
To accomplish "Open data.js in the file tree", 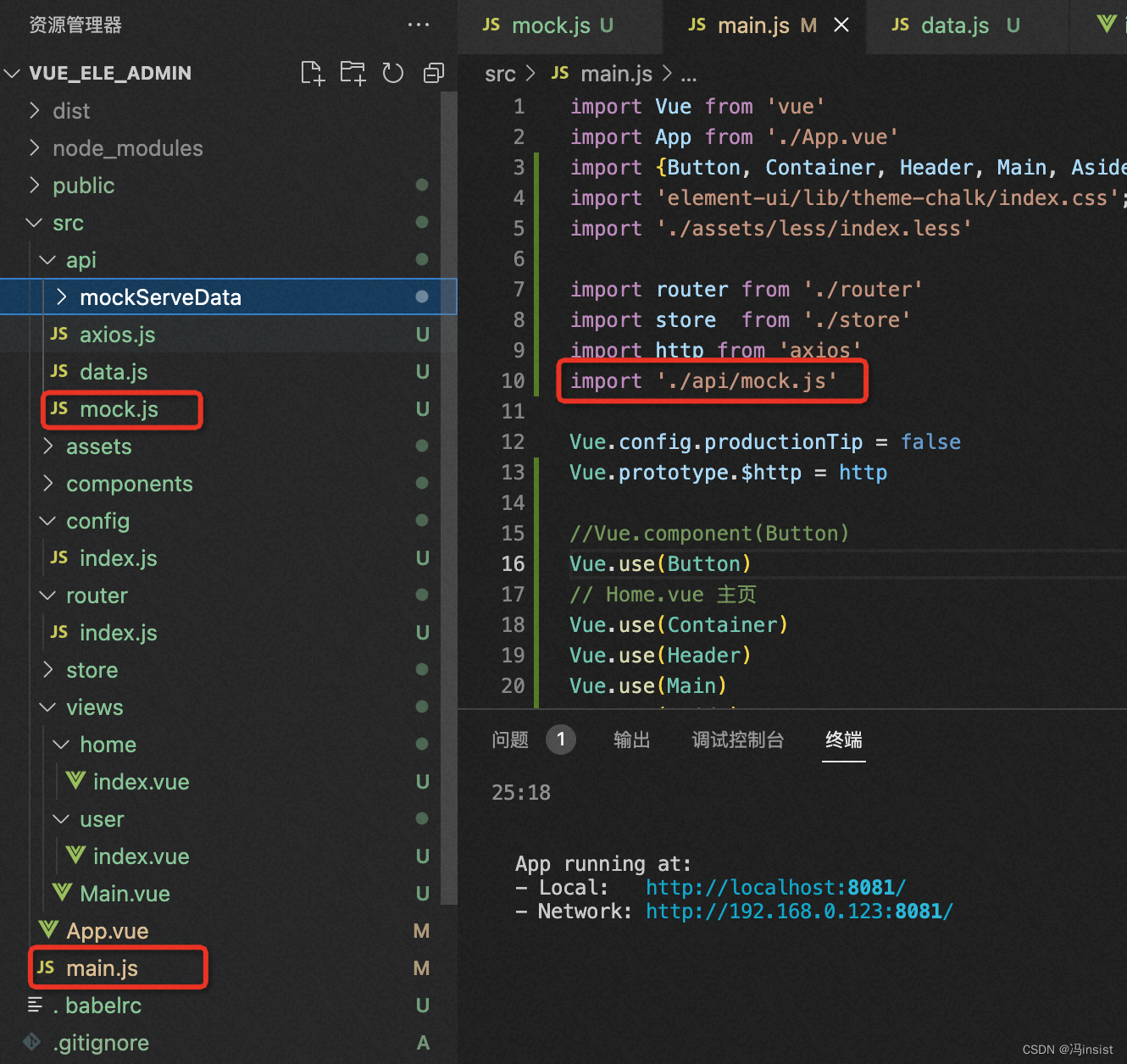I will [229, 372].
